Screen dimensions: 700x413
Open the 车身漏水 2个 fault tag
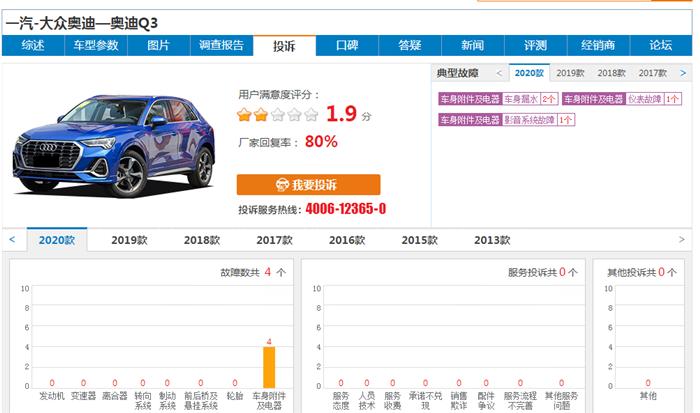pos(498,99)
